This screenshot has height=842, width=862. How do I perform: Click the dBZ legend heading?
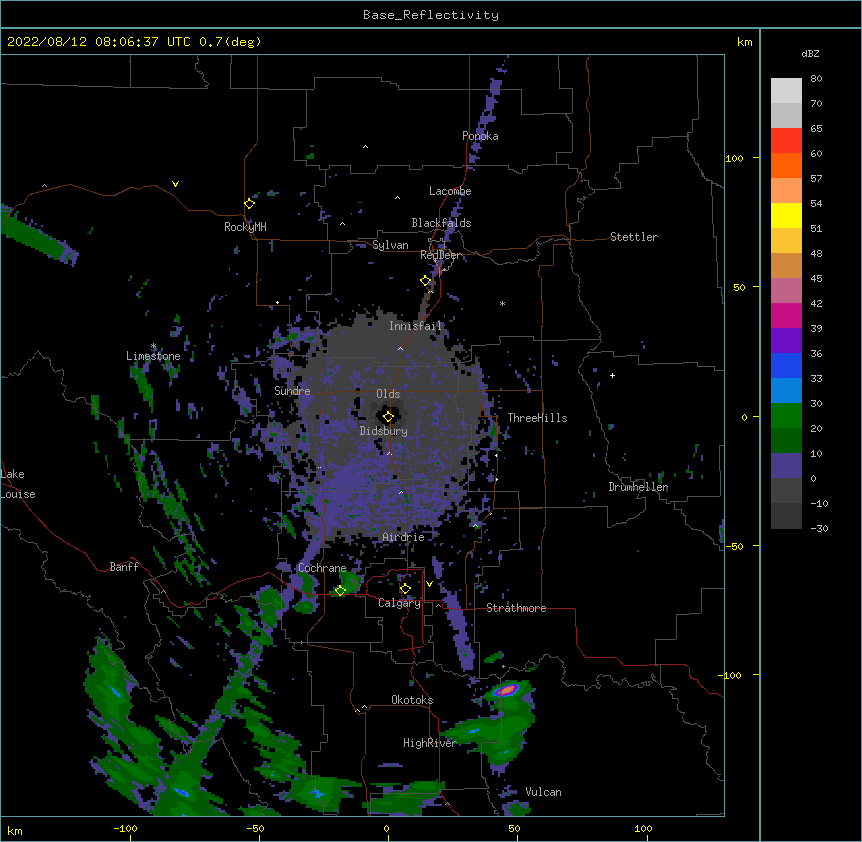coord(810,53)
